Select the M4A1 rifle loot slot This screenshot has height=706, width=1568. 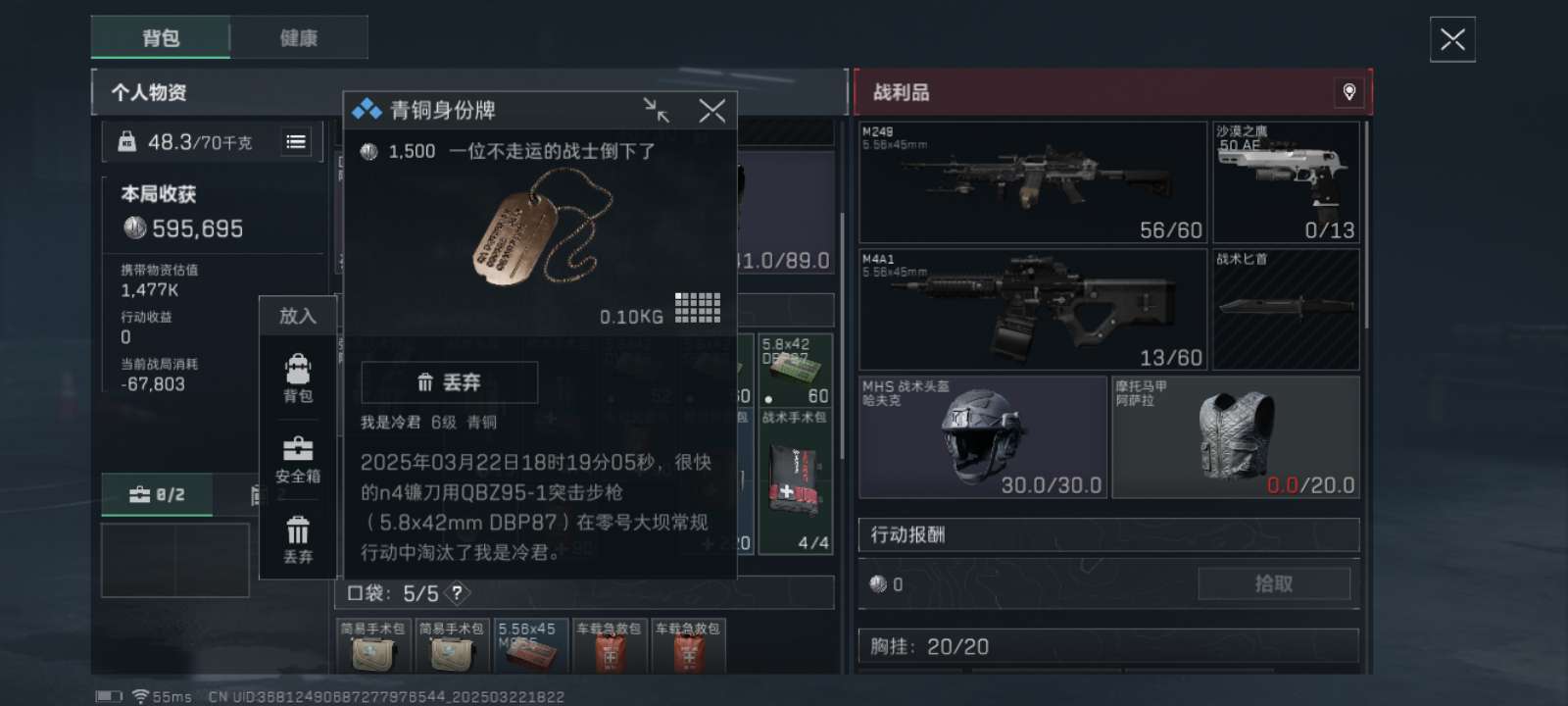coord(1033,310)
